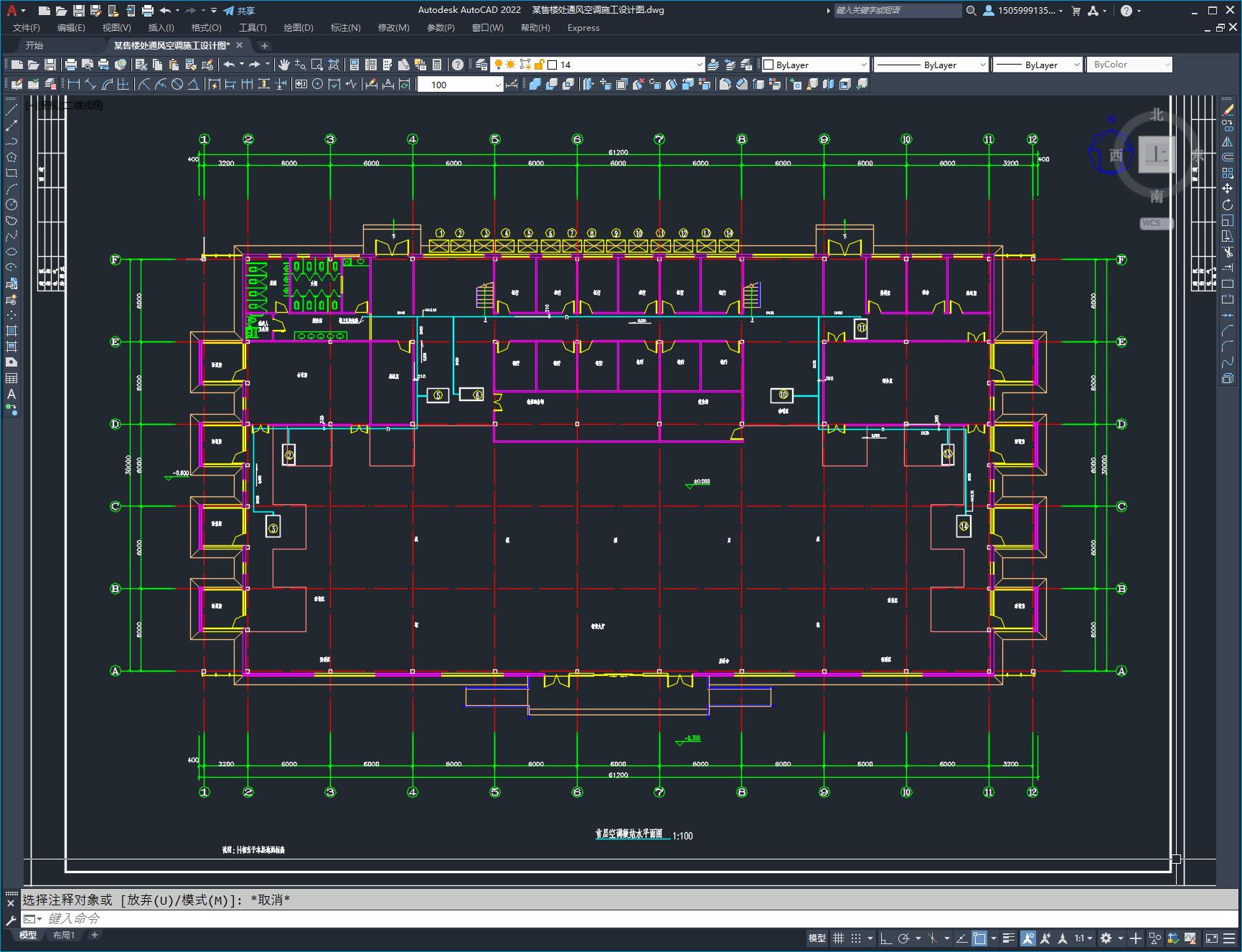This screenshot has width=1242, height=952.
Task: Click the add layout plus button
Action: [x=94, y=935]
